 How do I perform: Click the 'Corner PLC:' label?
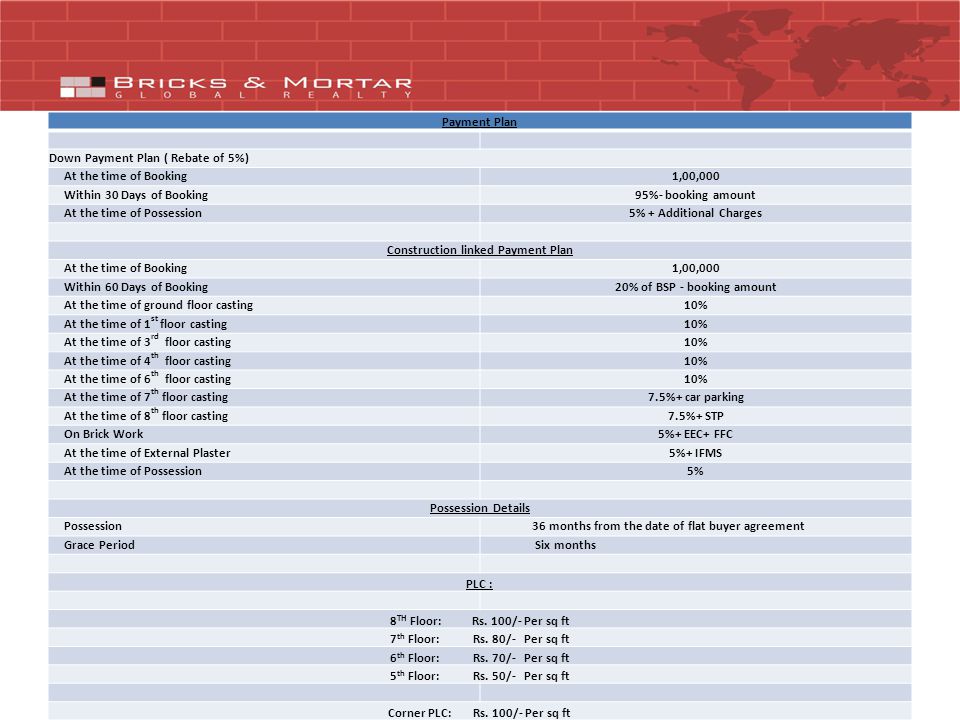pos(419,713)
